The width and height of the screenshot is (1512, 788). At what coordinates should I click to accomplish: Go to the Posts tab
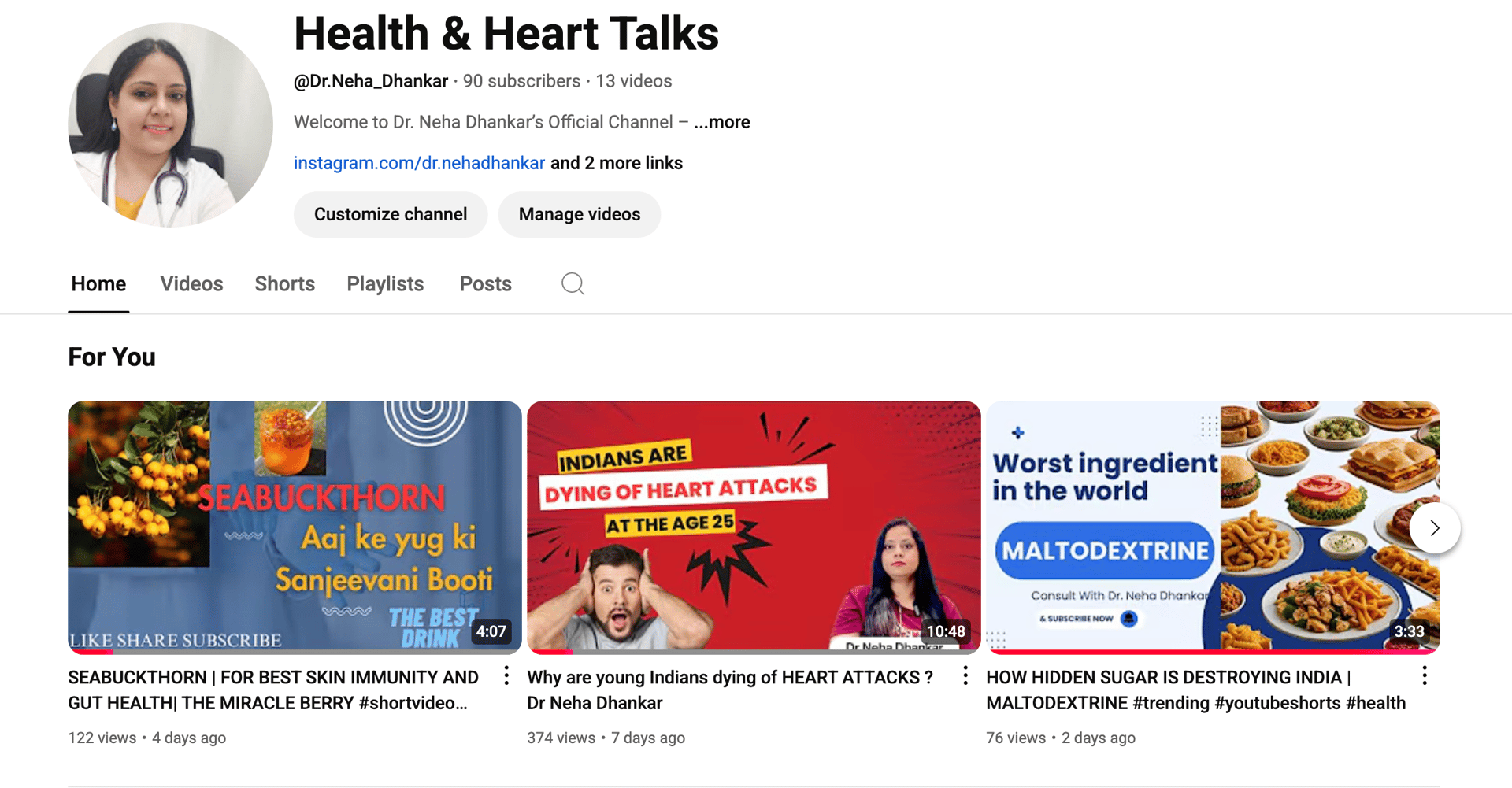click(x=486, y=284)
